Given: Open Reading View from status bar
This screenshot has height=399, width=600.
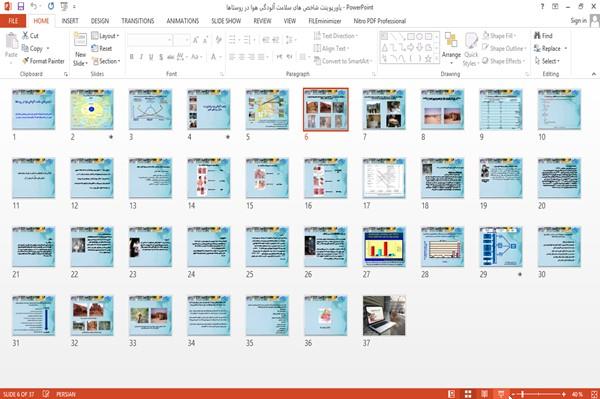Looking at the screenshot, I should tap(484, 394).
